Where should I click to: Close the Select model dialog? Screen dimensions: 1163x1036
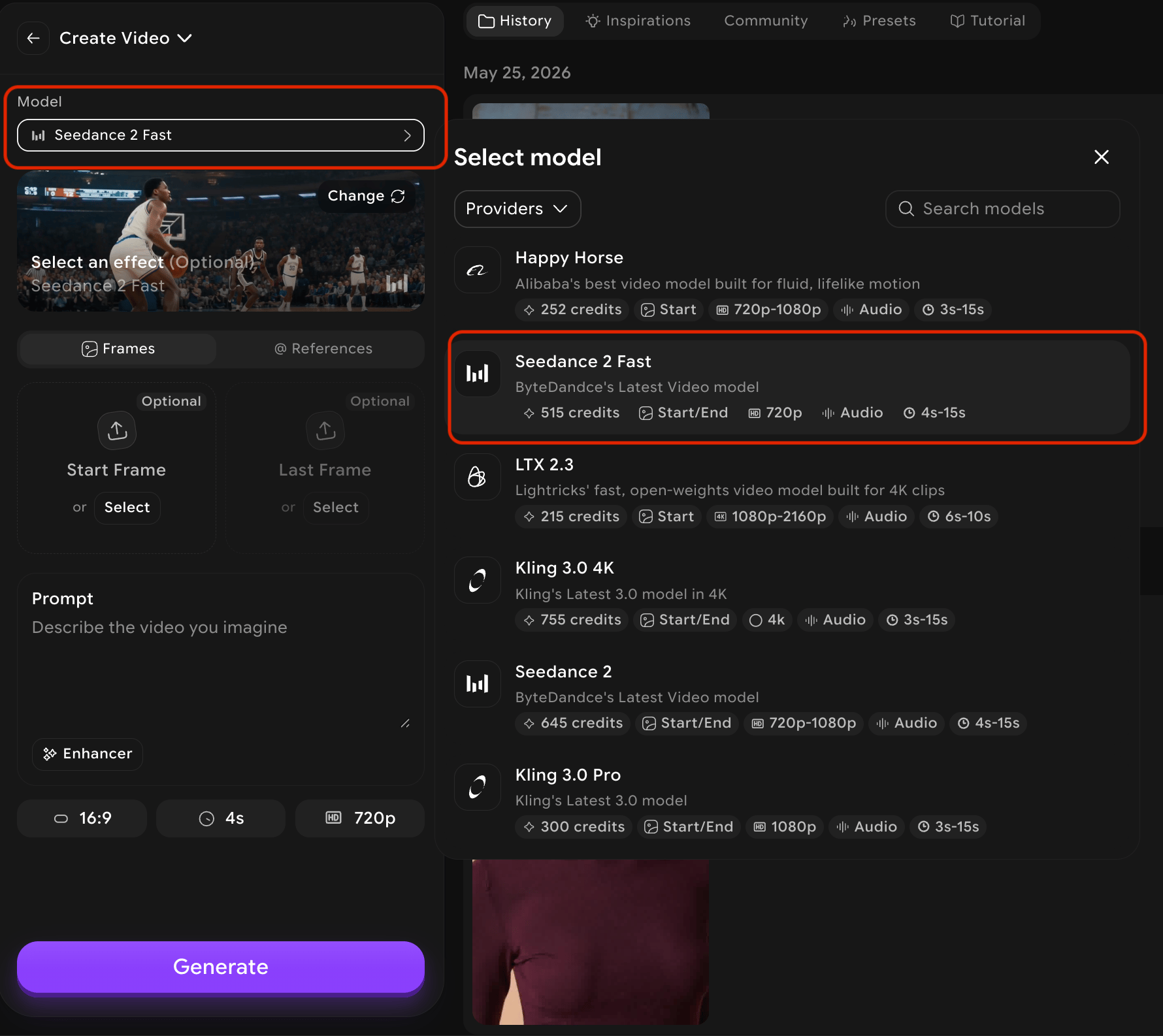(1102, 157)
